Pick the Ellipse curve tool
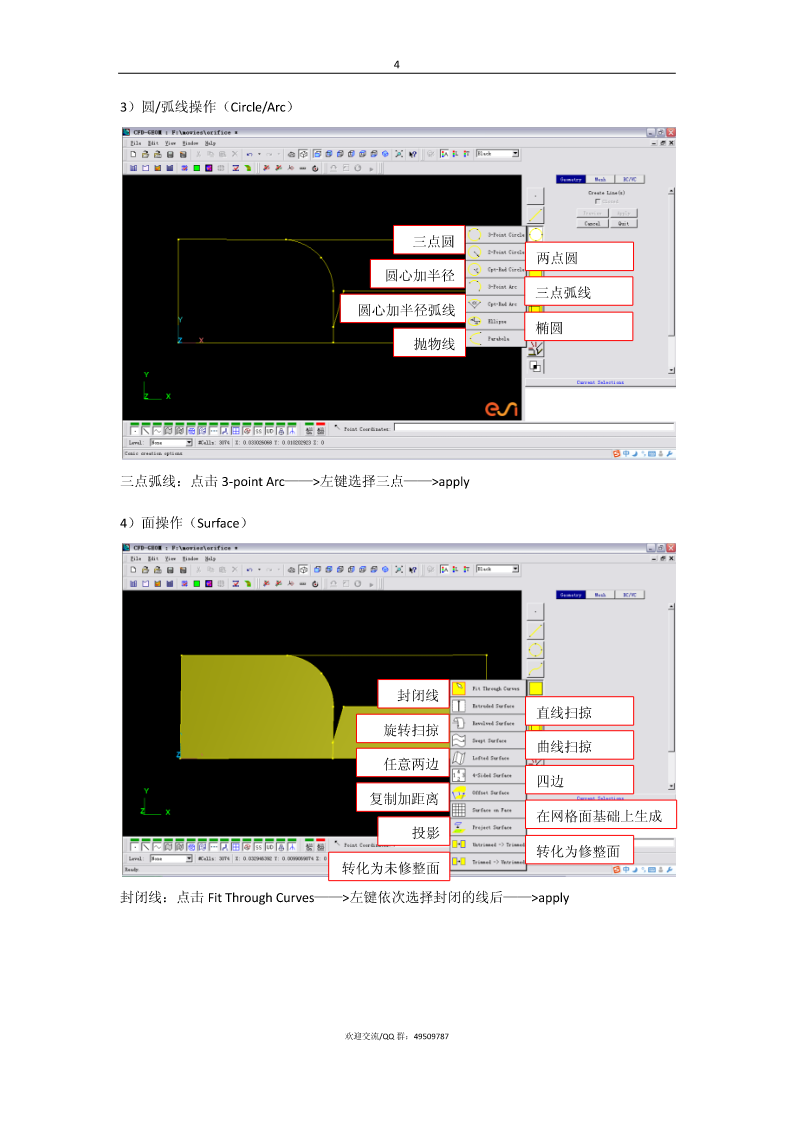794x1123 pixels. click(x=496, y=321)
